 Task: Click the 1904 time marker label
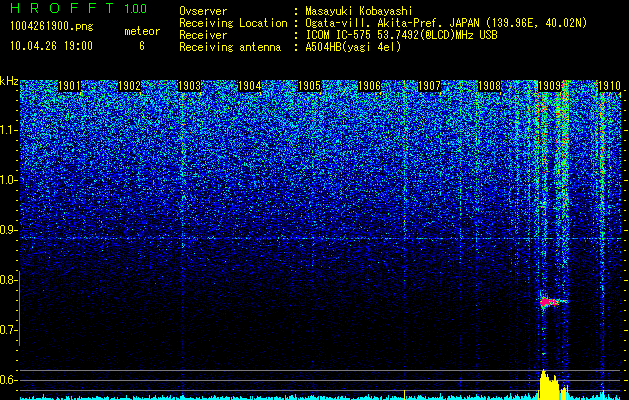click(x=250, y=86)
